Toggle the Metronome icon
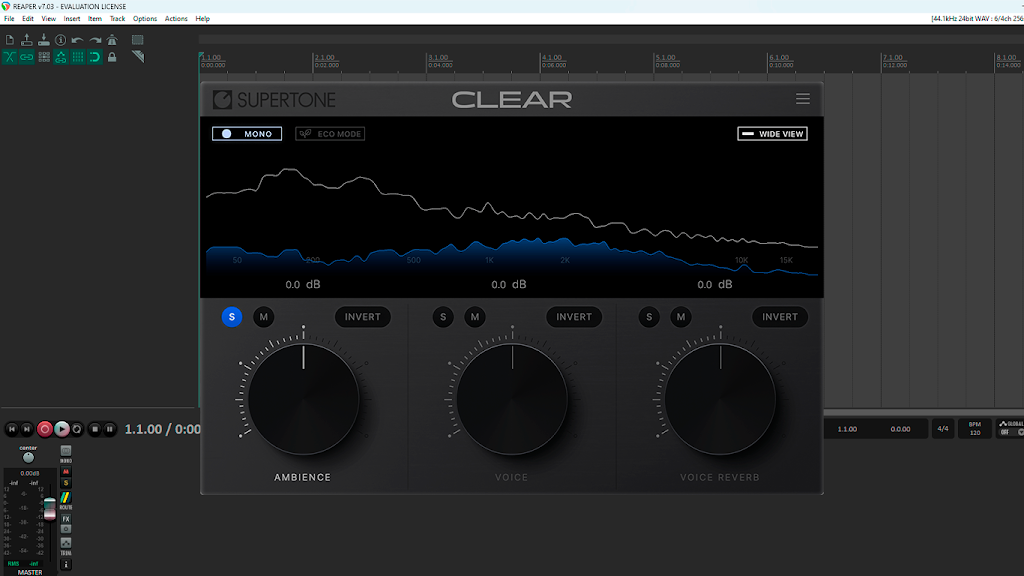The width and height of the screenshot is (1024, 576). click(x=112, y=40)
